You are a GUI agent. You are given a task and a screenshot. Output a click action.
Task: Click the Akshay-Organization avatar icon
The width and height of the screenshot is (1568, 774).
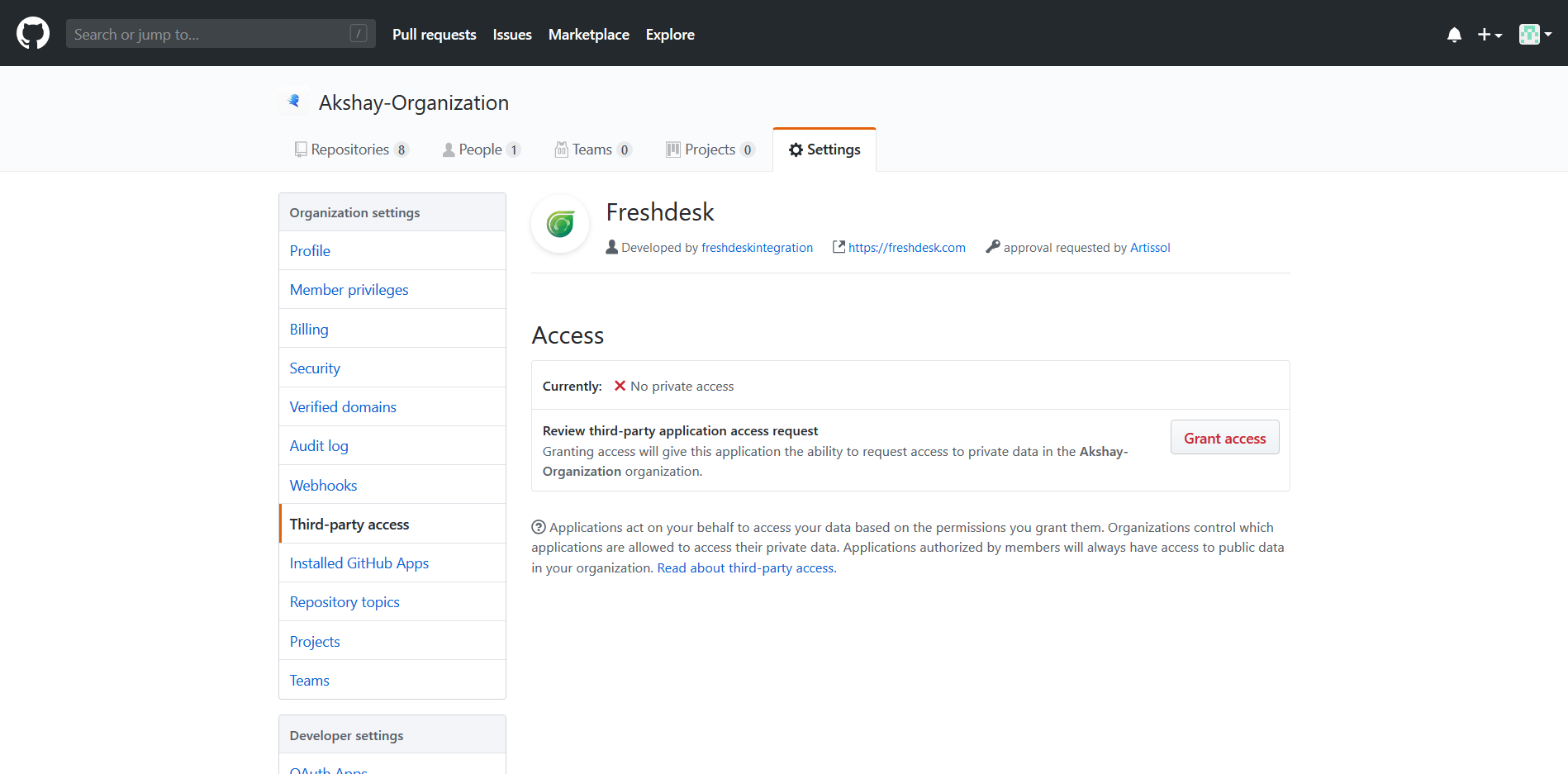click(x=293, y=102)
